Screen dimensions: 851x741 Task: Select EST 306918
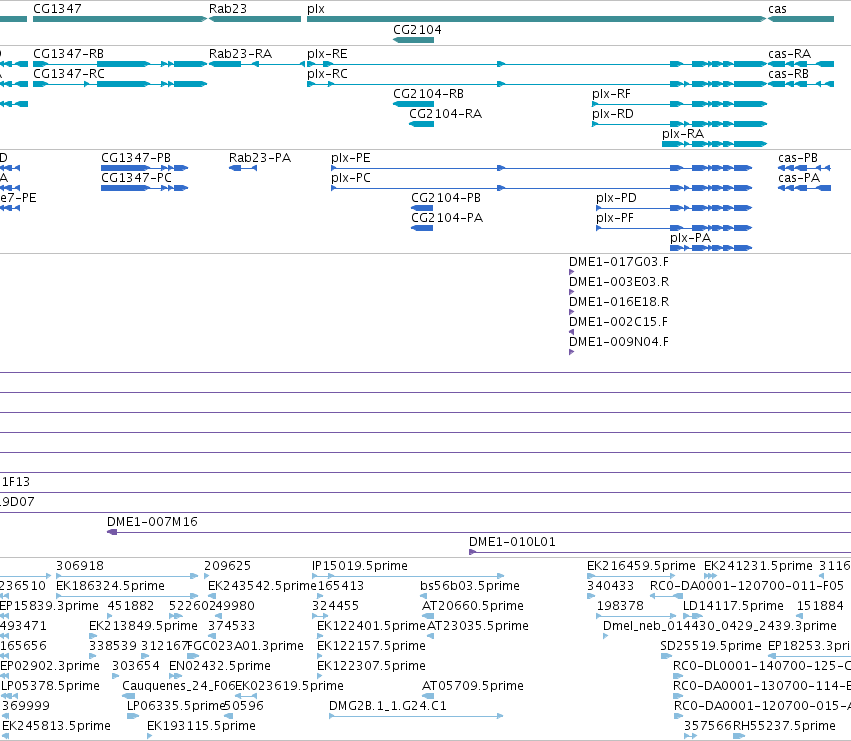127,576
